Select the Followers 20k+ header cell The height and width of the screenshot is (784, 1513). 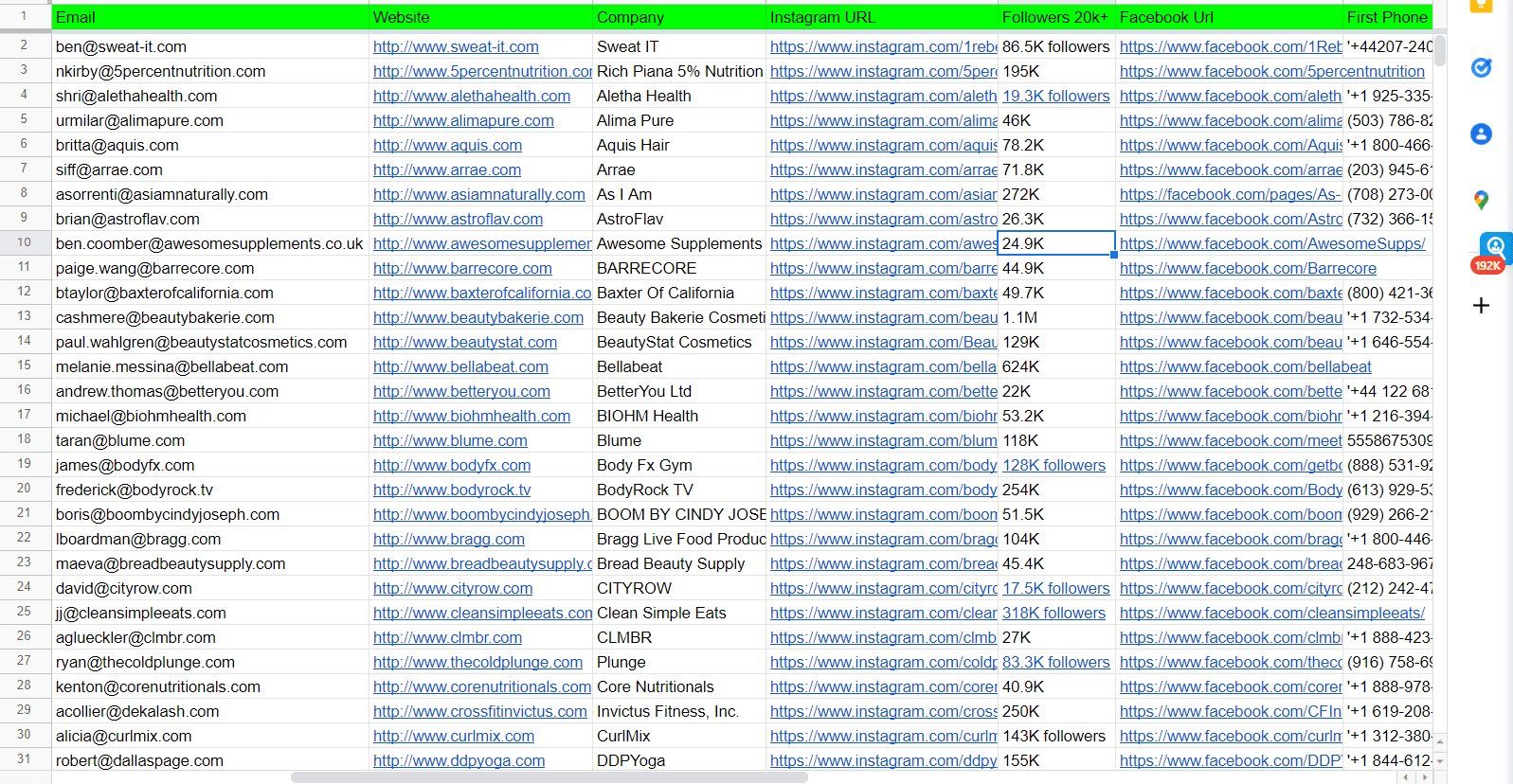point(1054,17)
